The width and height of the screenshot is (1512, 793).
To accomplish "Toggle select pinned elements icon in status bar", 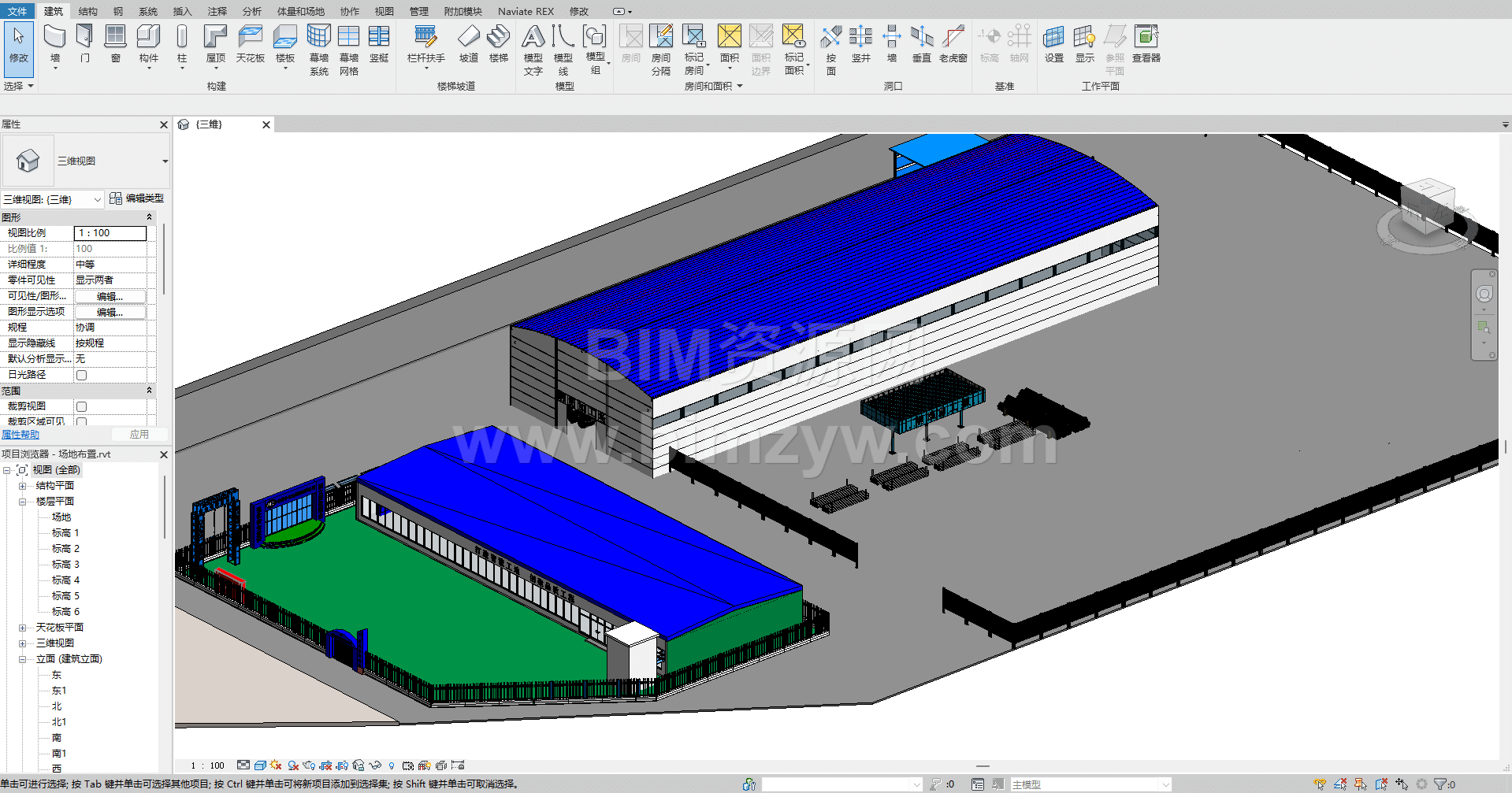I will tap(1361, 784).
